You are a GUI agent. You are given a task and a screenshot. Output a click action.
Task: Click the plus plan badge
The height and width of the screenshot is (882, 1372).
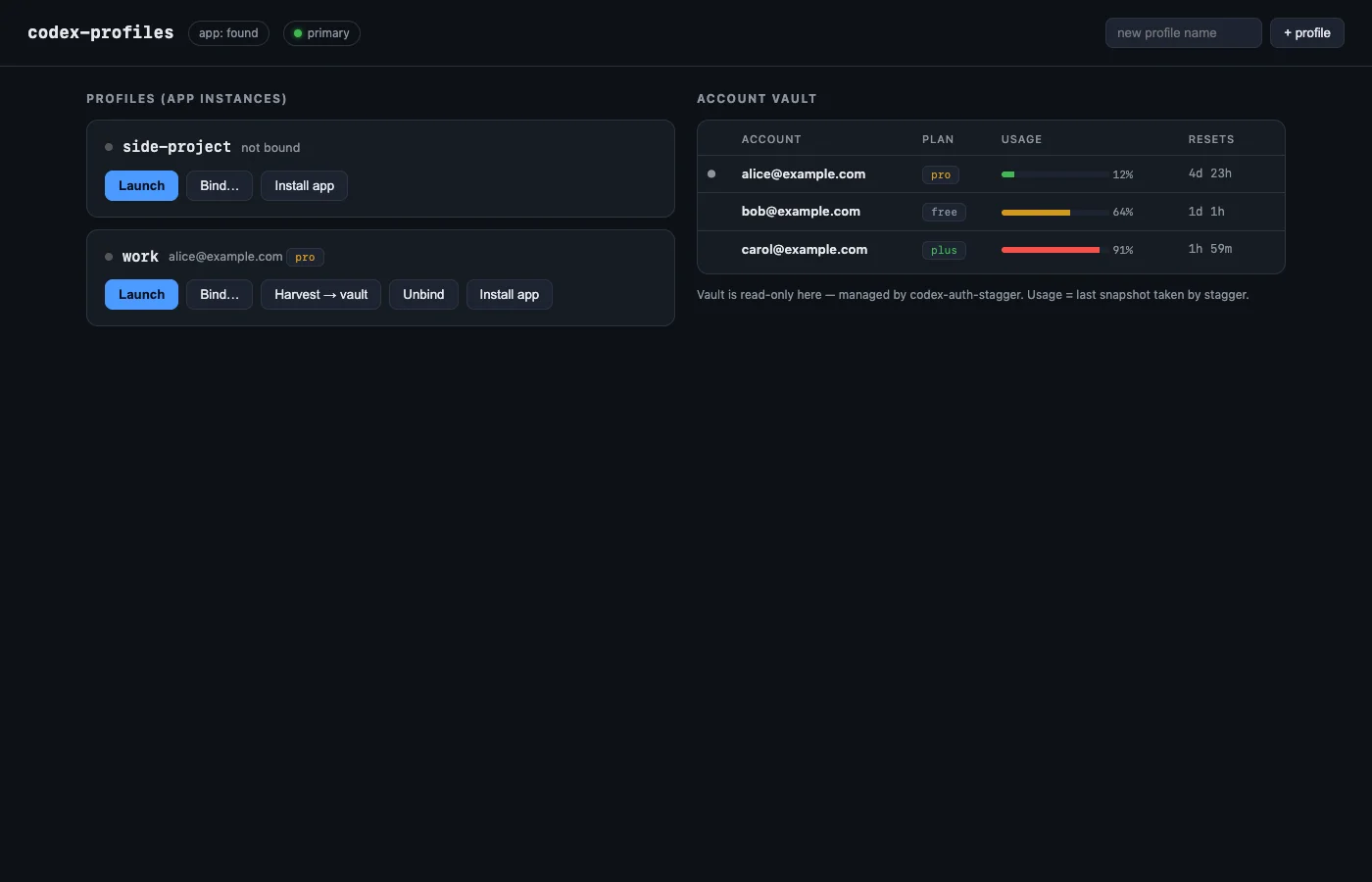point(944,250)
